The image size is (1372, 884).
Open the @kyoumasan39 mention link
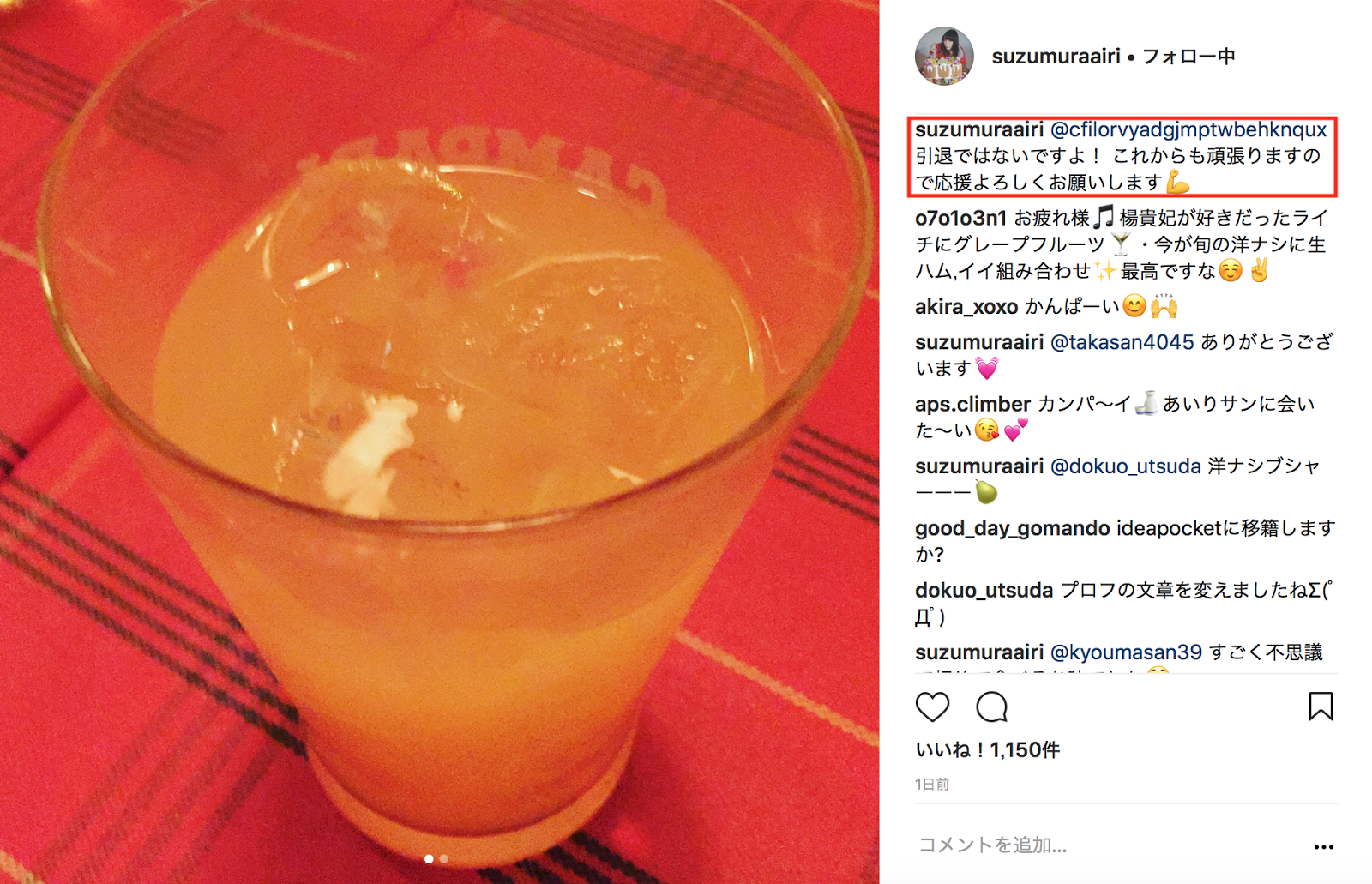[x=1126, y=652]
